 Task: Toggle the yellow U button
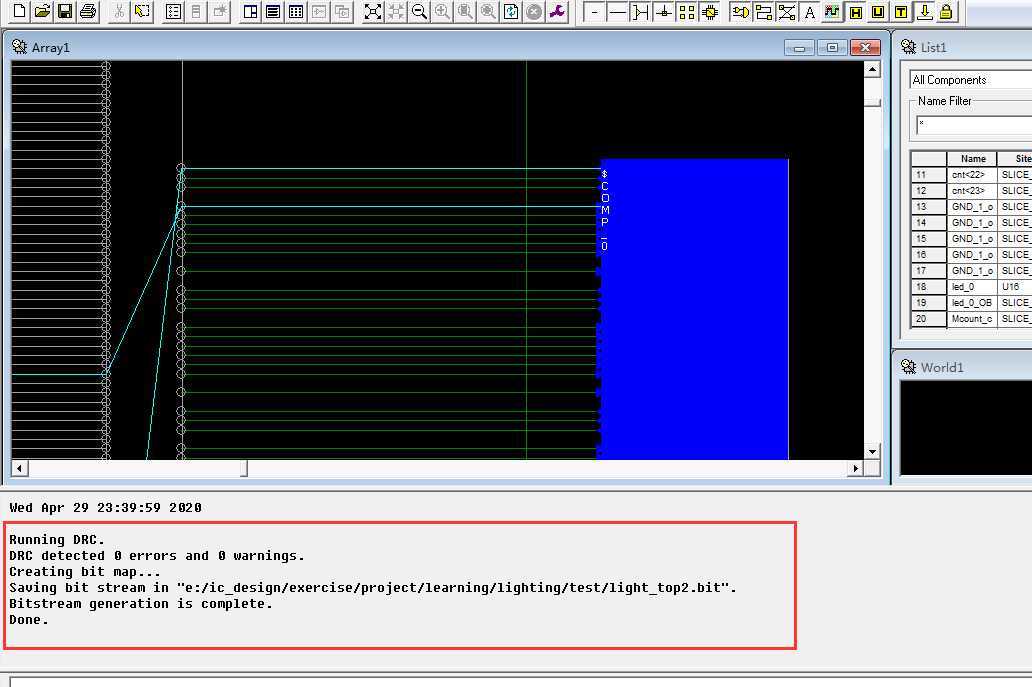878,11
